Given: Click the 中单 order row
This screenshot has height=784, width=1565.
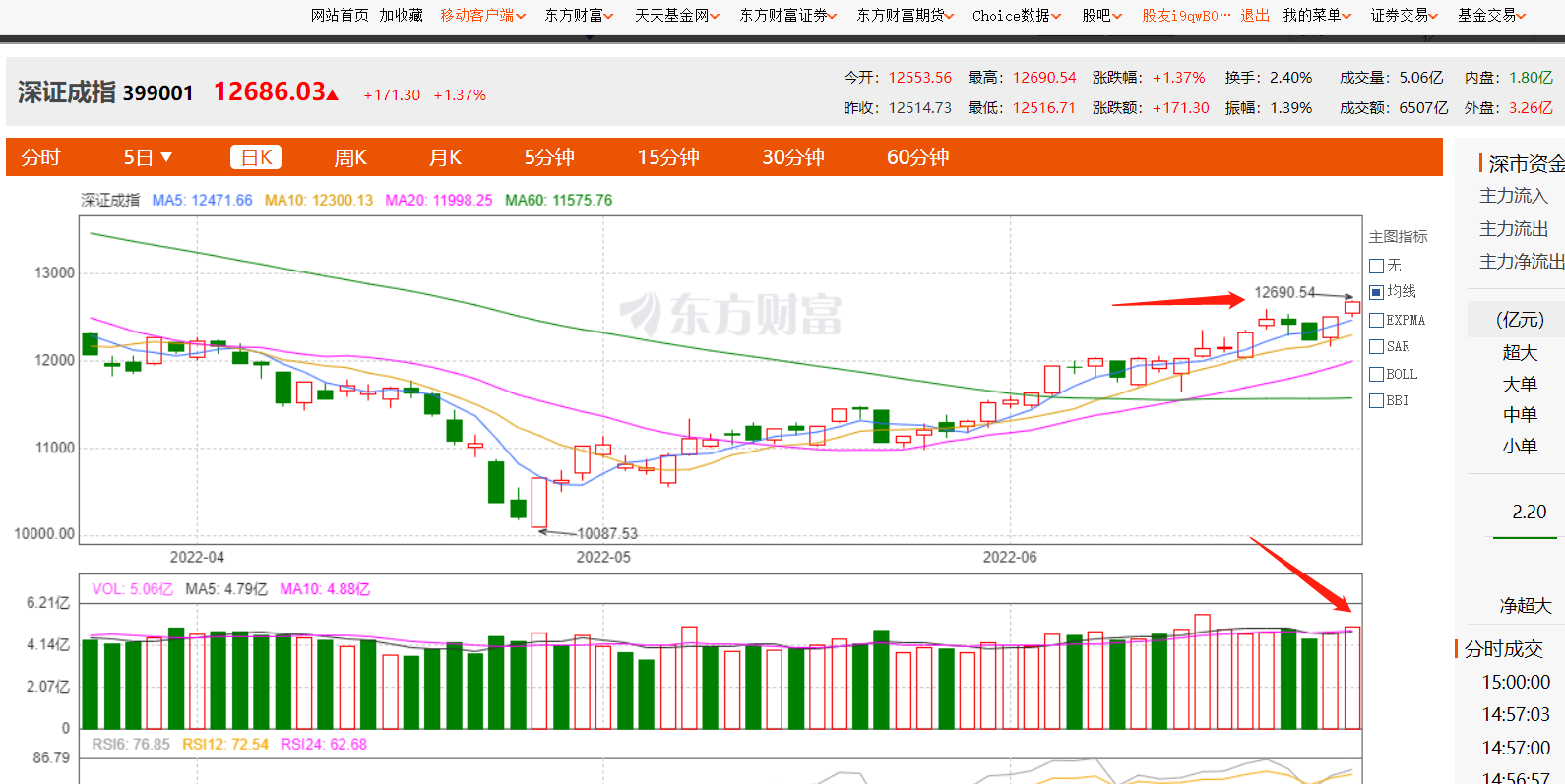Looking at the screenshot, I should (1520, 414).
